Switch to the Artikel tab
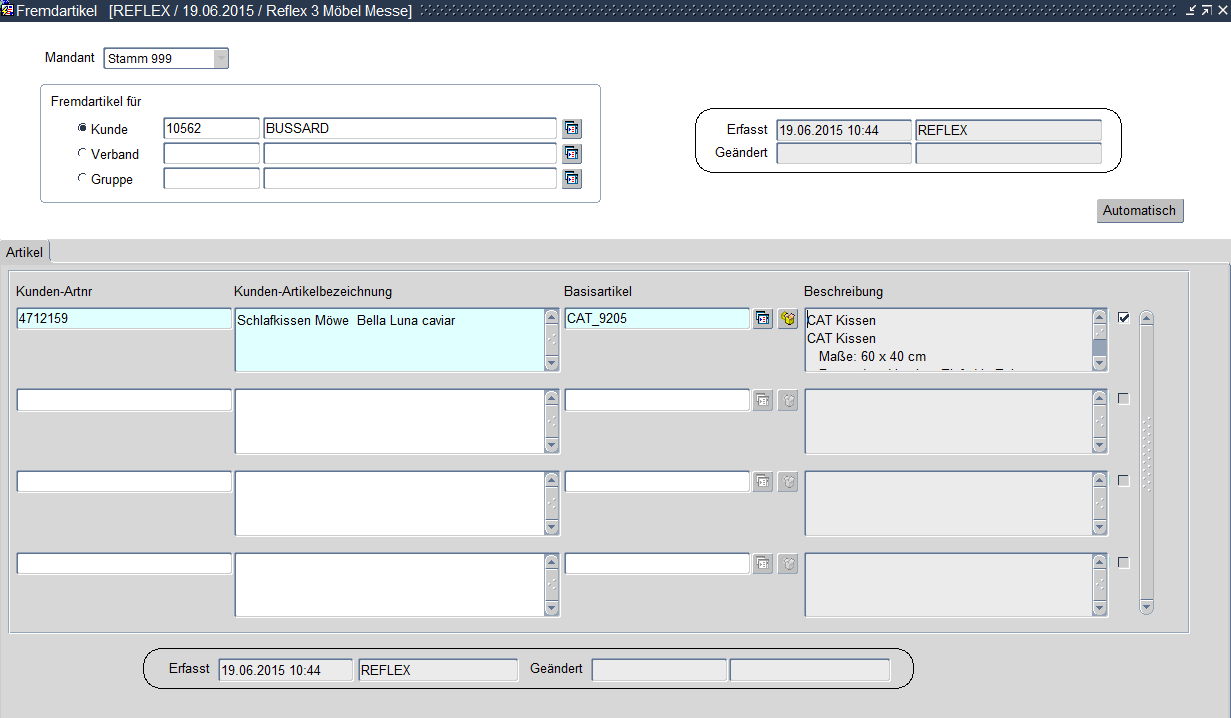Image resolution: width=1231 pixels, height=718 pixels. point(25,252)
